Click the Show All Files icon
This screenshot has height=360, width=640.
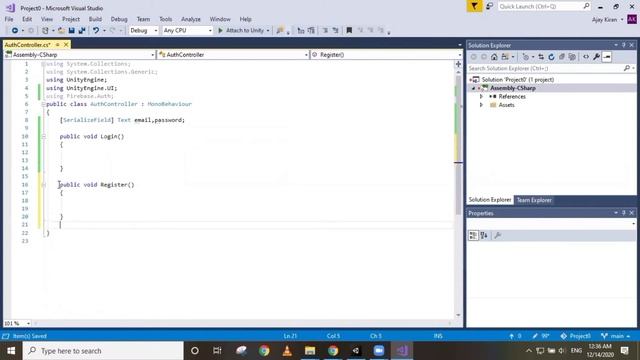[x=572, y=57]
